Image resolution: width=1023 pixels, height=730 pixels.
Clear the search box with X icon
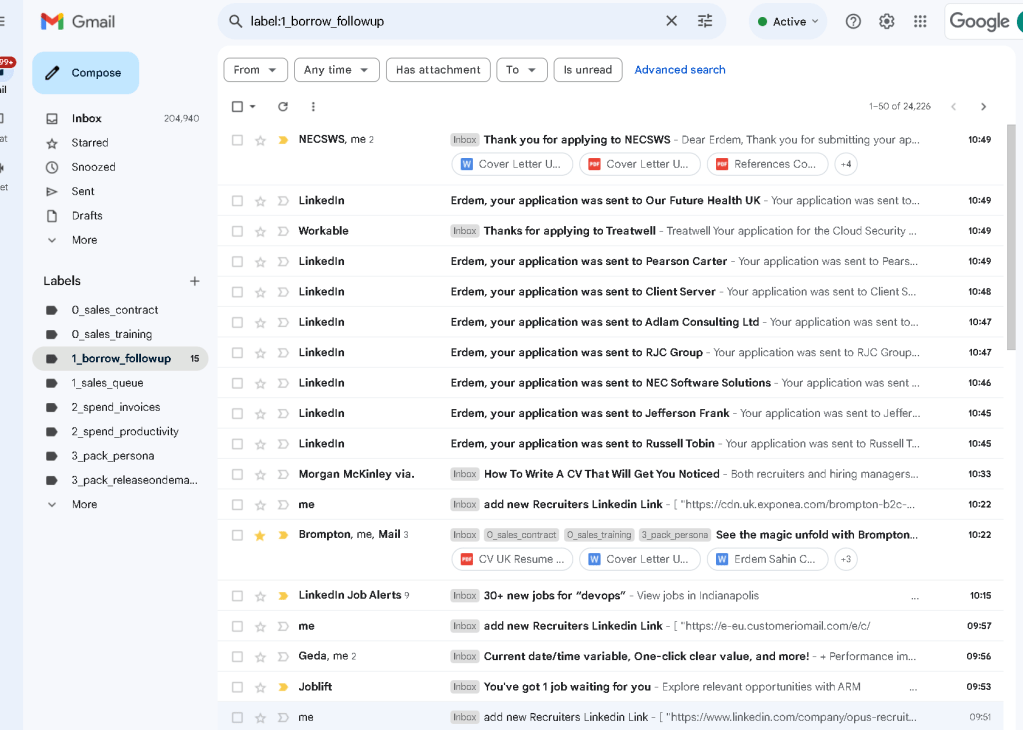coord(671,21)
